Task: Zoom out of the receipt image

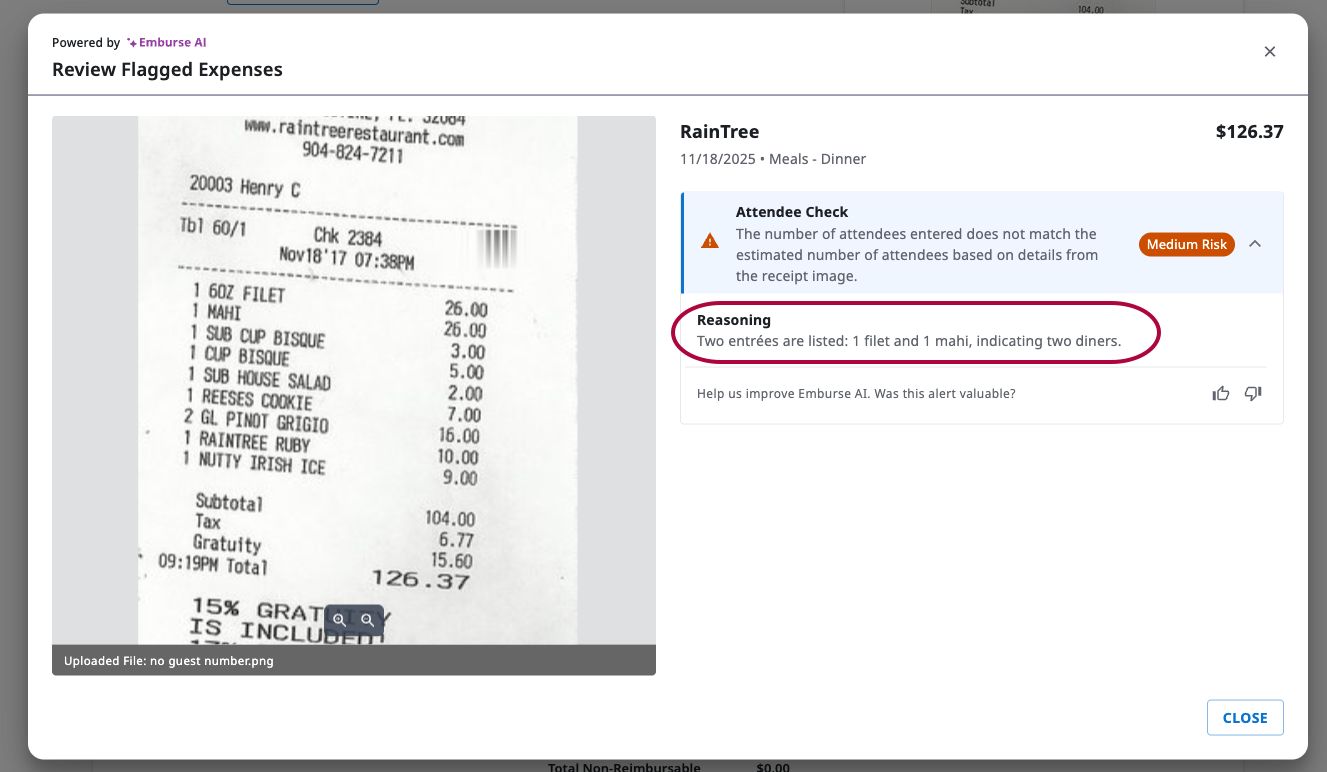Action: [368, 620]
